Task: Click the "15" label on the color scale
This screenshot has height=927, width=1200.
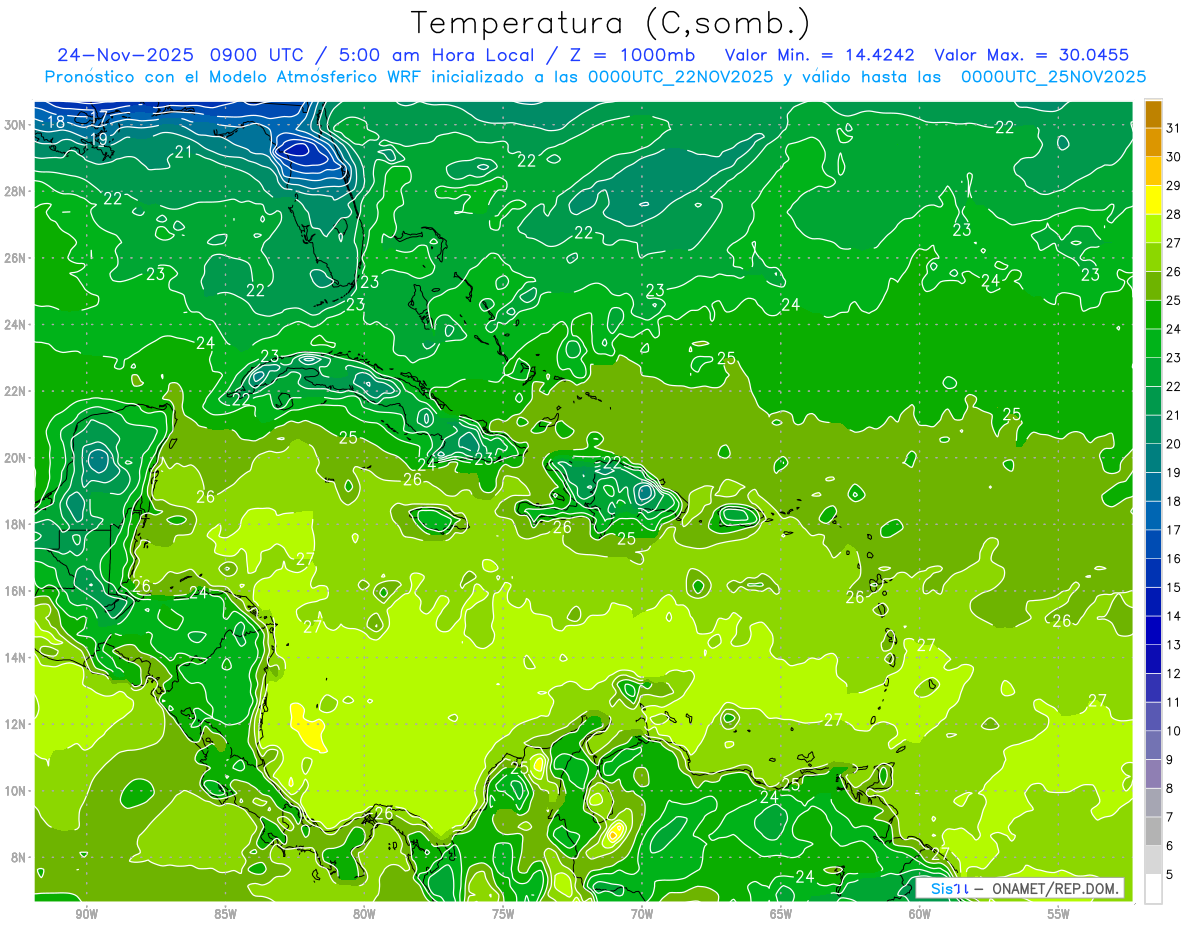Action: pos(1173,587)
